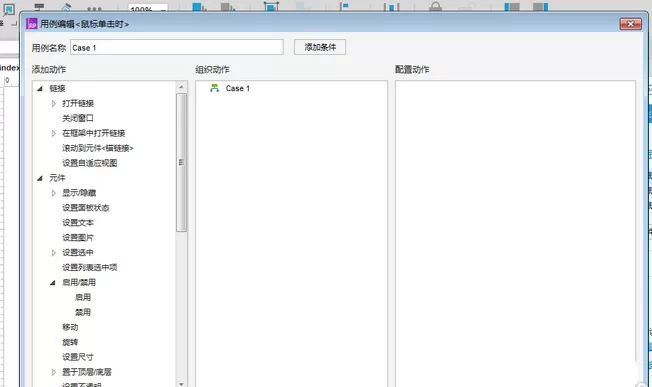The width and height of the screenshot is (652, 387).
Task: Select the 设置图片 action
Action: click(78, 238)
